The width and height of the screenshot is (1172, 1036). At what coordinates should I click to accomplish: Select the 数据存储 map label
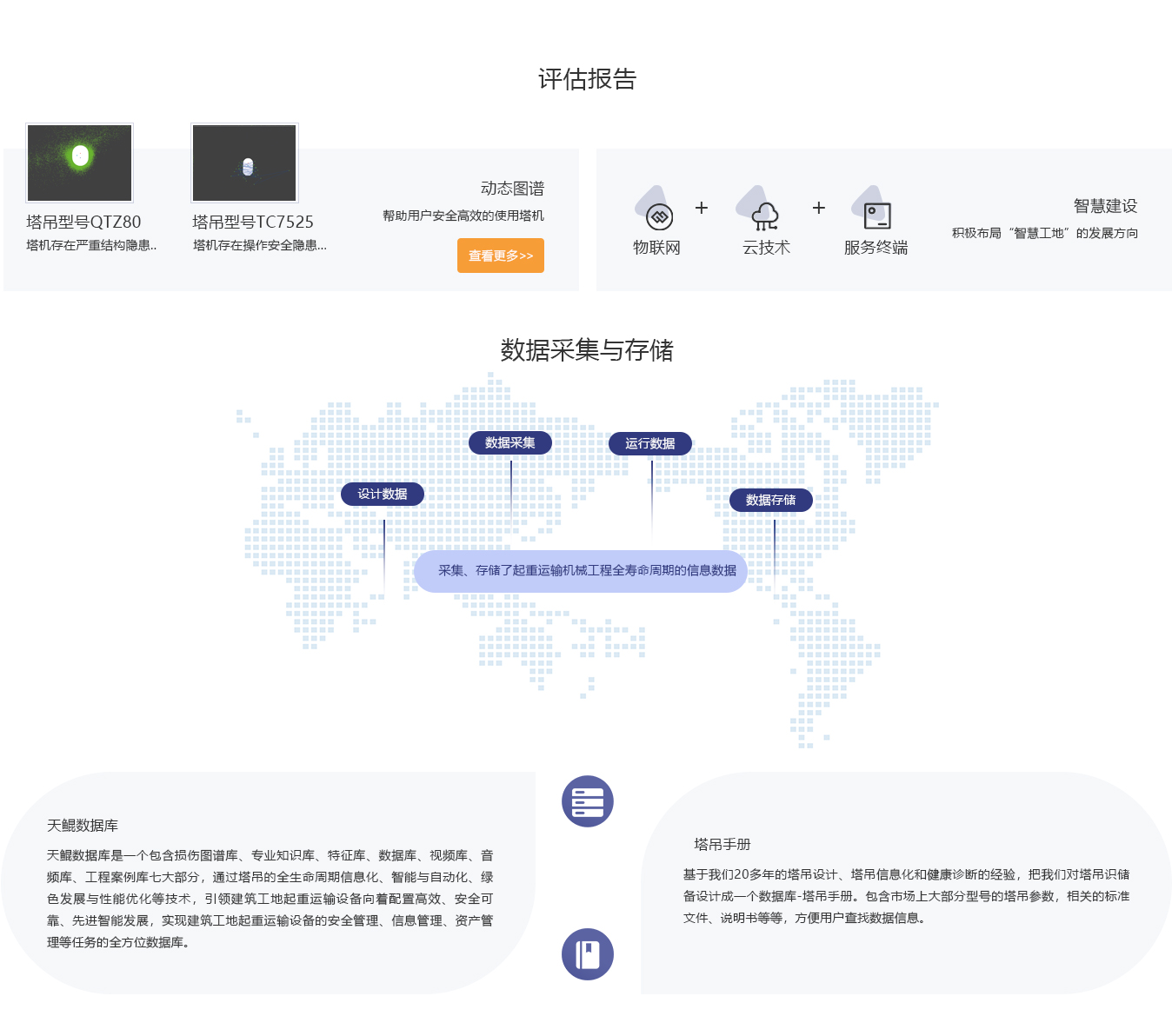tap(771, 500)
